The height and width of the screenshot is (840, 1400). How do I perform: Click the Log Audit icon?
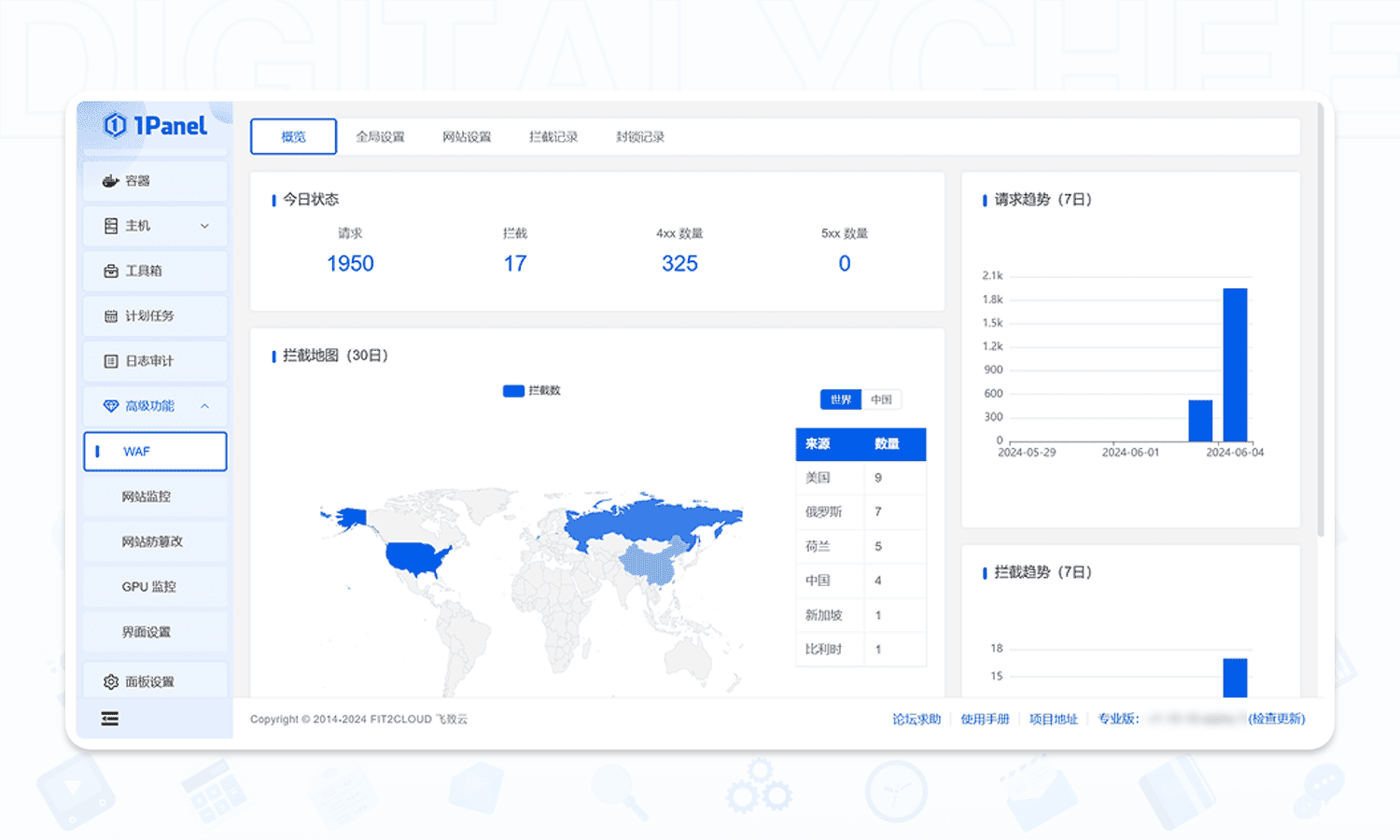(111, 361)
